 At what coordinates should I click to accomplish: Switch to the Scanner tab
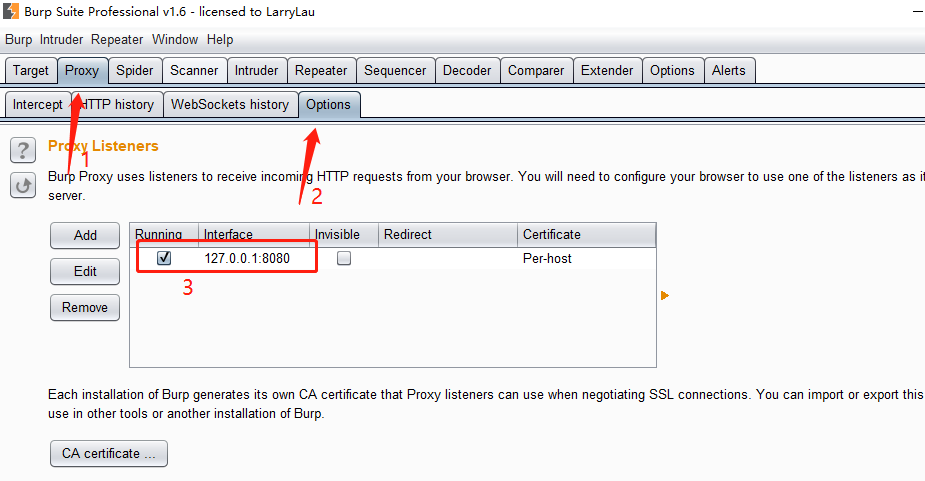point(194,71)
